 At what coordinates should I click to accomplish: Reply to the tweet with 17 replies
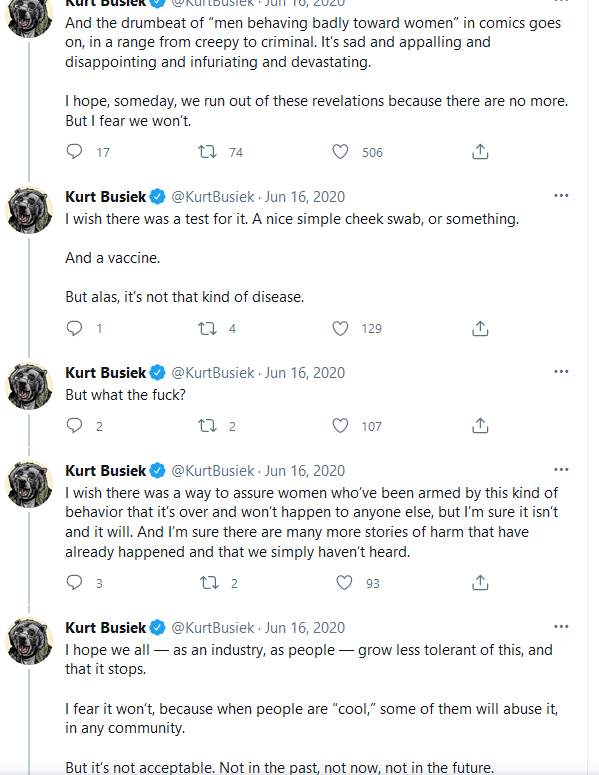coord(74,151)
